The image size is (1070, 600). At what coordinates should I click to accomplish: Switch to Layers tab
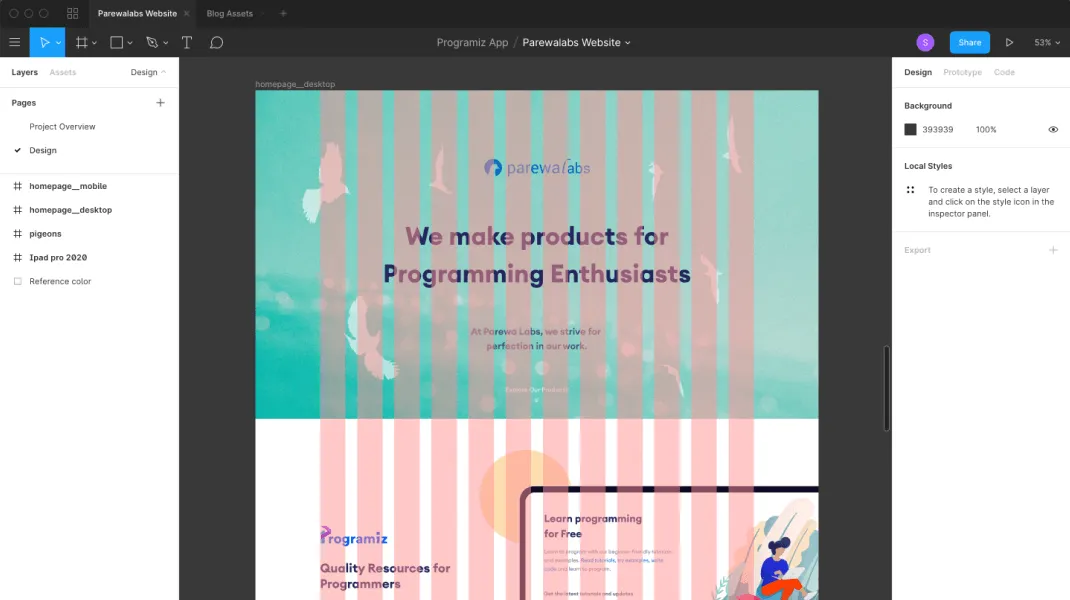tap(25, 72)
